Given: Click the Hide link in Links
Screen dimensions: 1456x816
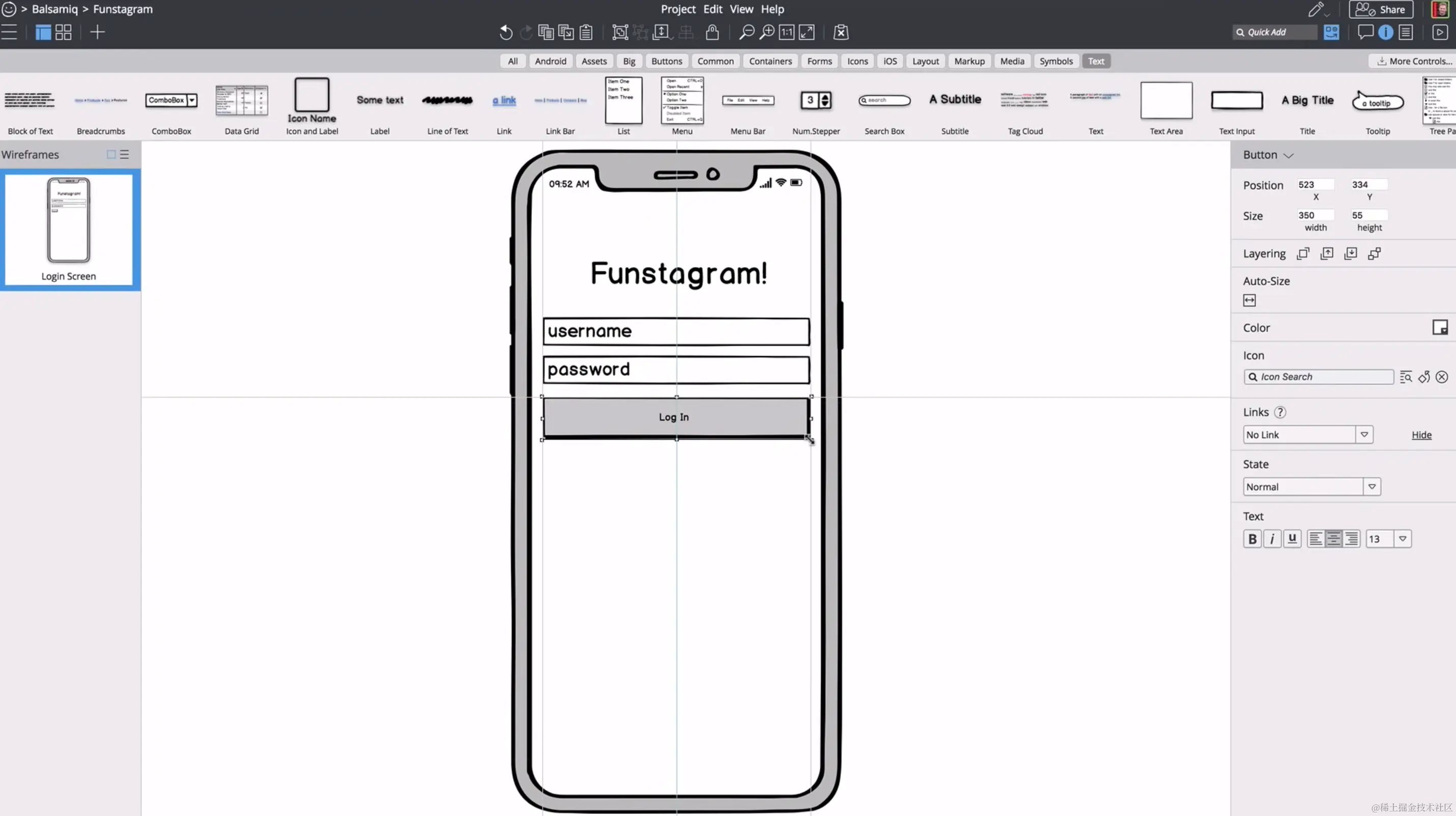Looking at the screenshot, I should point(1421,434).
